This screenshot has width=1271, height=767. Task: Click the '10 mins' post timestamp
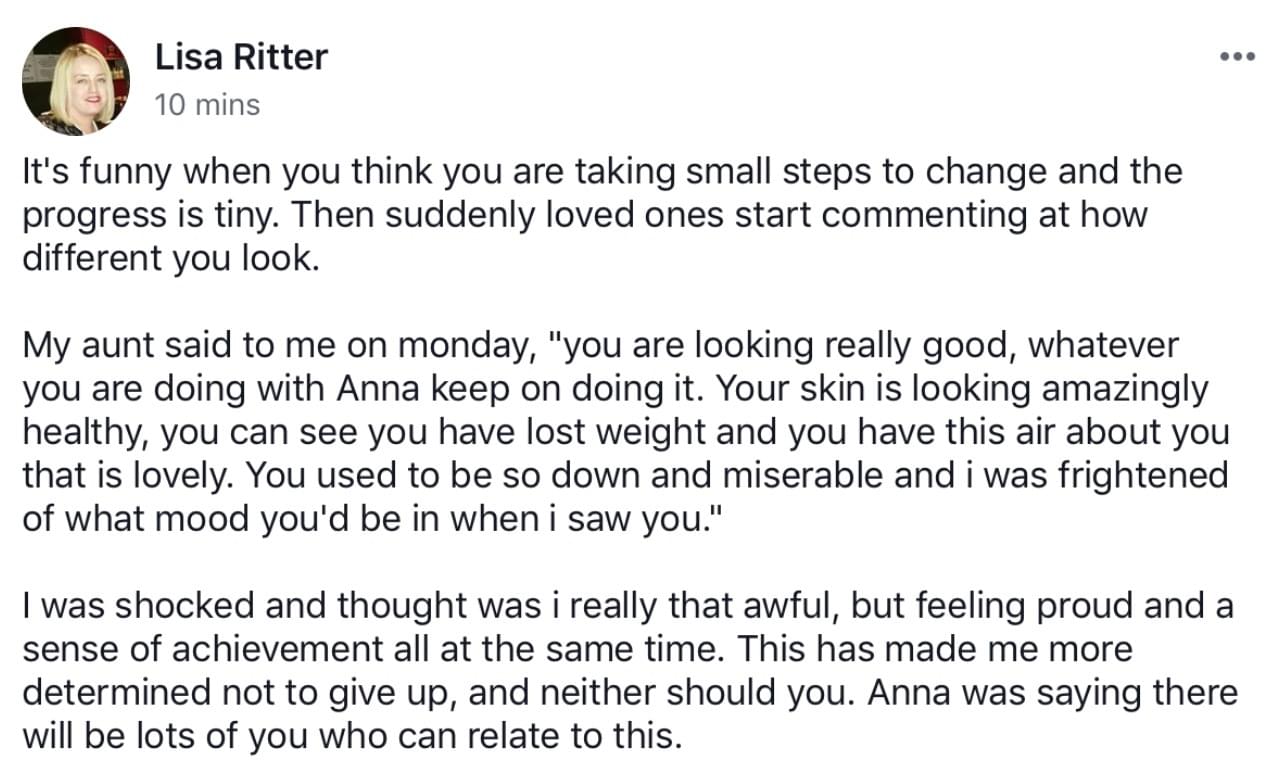208,104
